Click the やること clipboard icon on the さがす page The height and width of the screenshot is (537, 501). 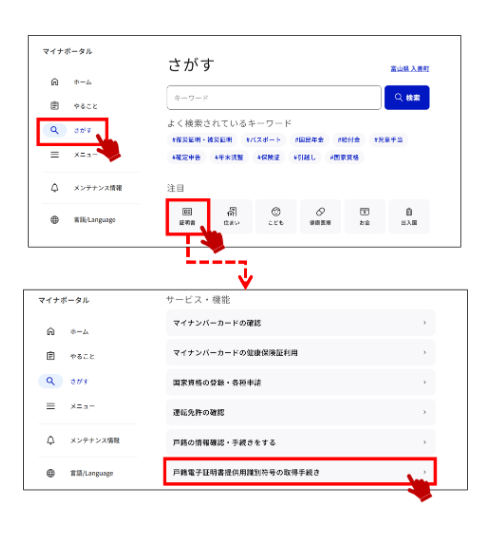(54, 105)
